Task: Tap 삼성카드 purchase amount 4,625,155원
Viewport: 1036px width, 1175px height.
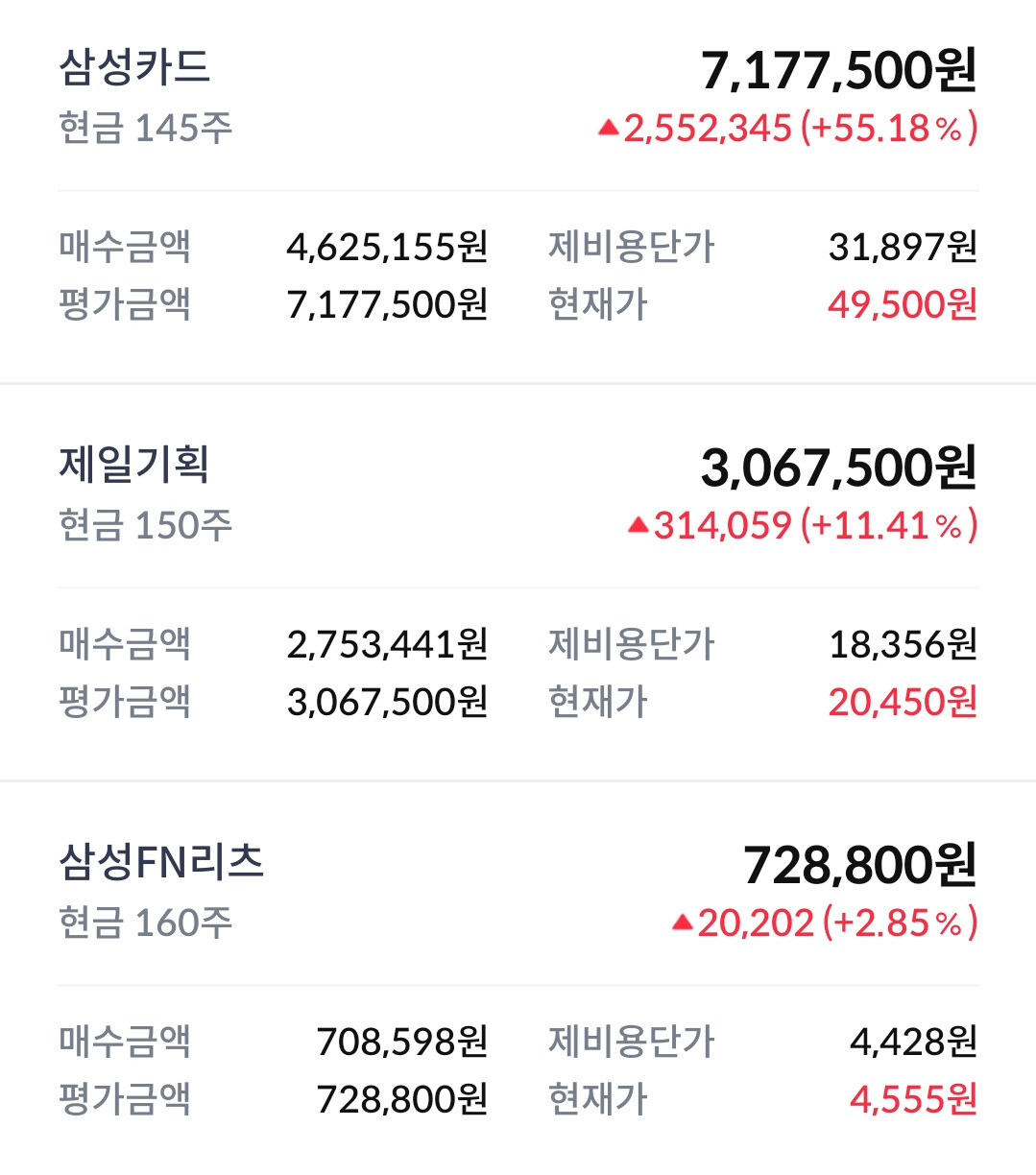Action: coord(388,247)
